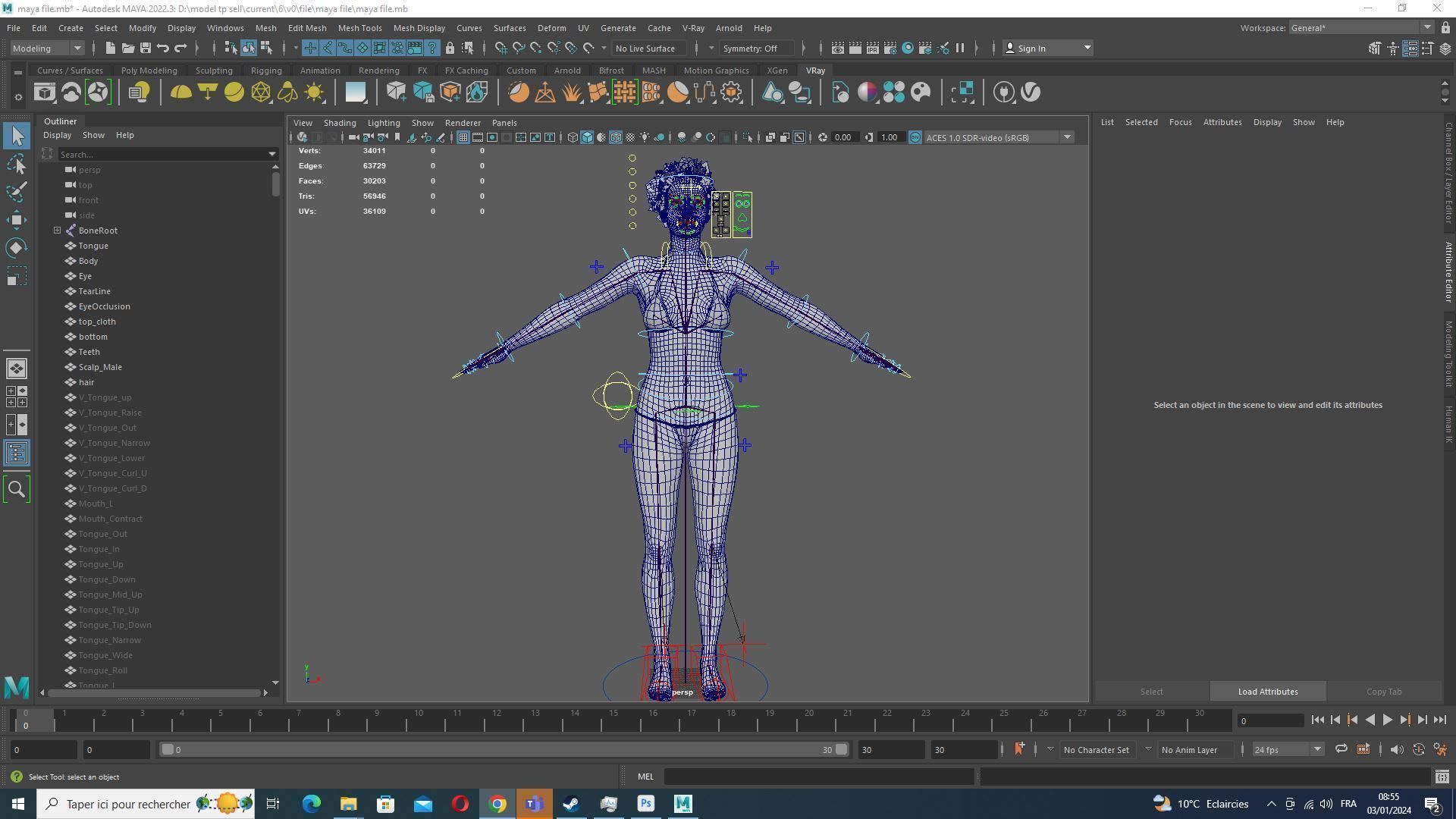Viewport: 1456px width, 819px height.
Task: Choose the Scale tool in the toolbox
Action: click(x=17, y=276)
